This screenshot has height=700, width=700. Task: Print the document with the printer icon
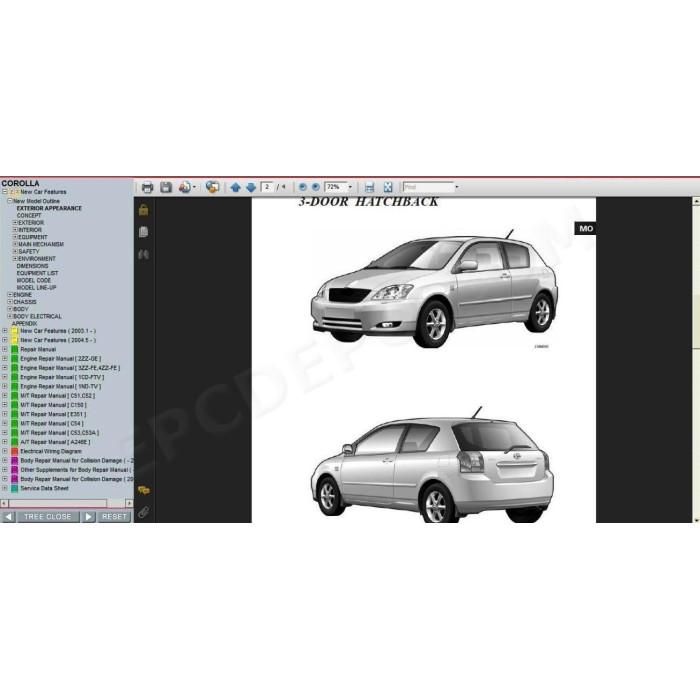point(147,187)
